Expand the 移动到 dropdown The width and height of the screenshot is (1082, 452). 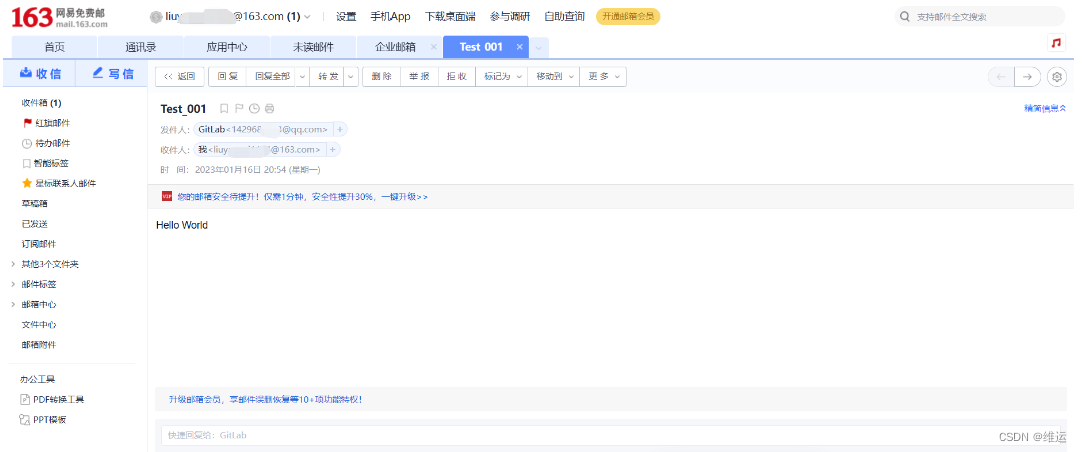(554, 77)
